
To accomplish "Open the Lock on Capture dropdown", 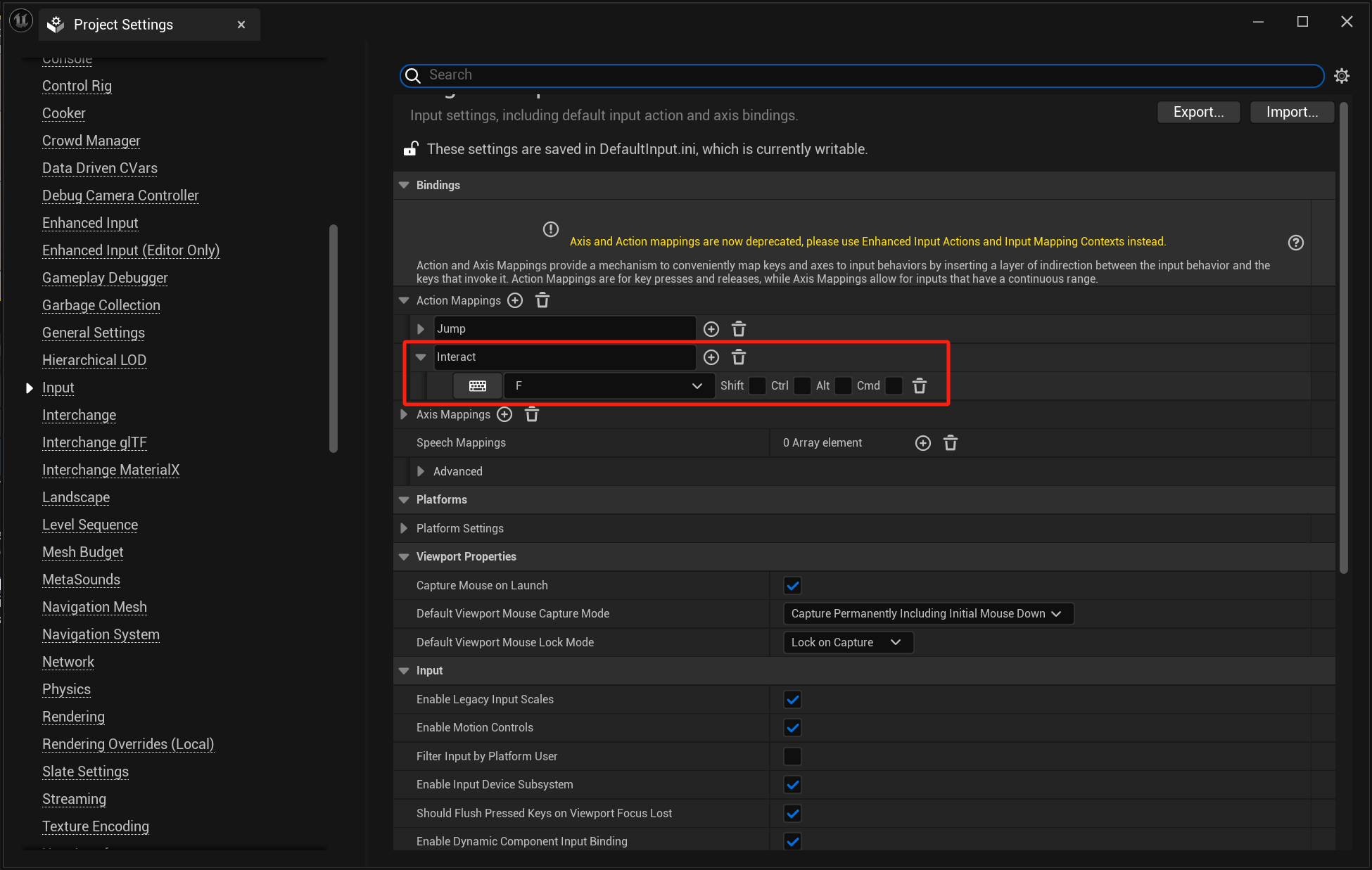I will click(848, 643).
